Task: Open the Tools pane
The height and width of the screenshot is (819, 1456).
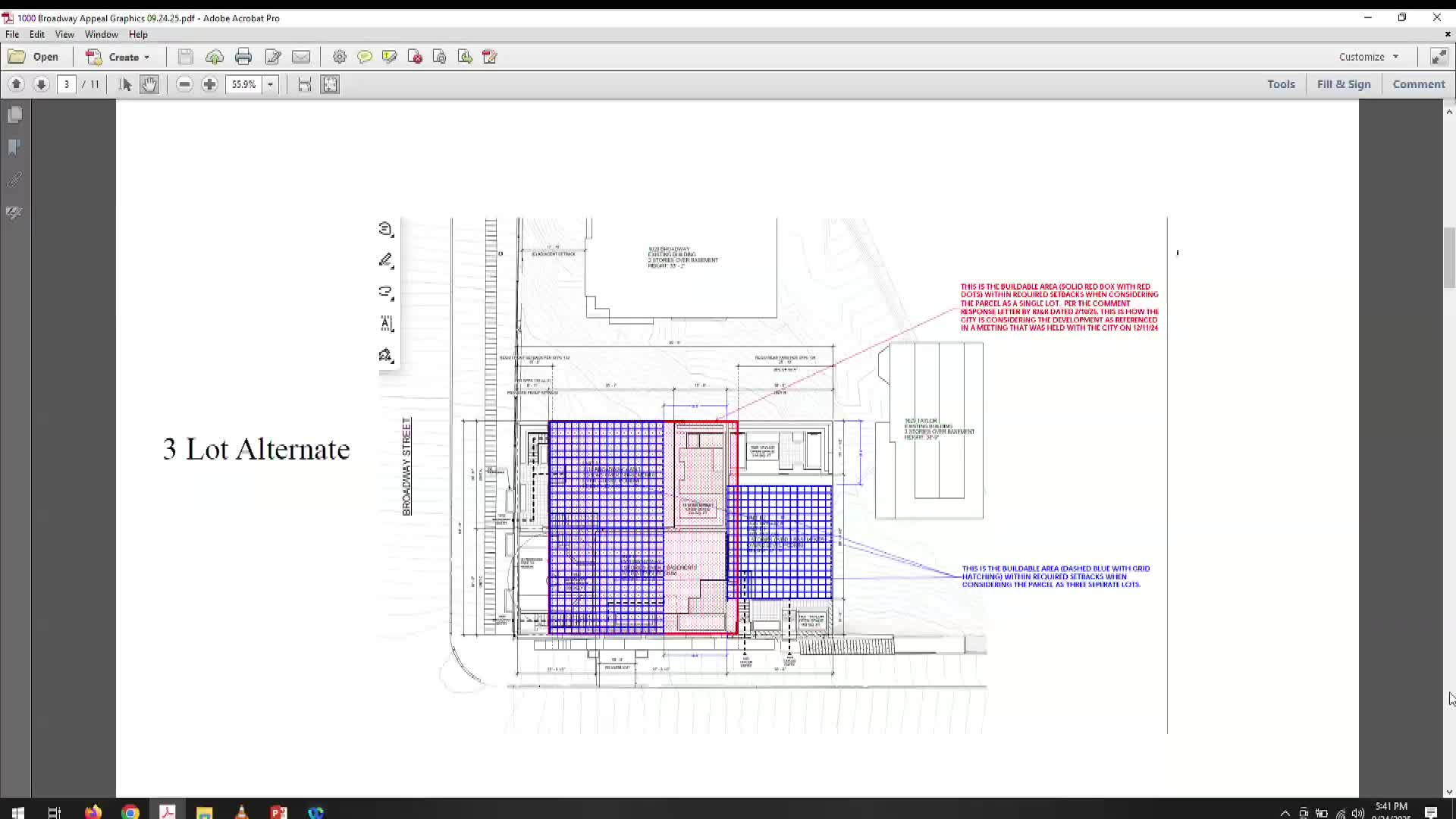Action: point(1281,84)
